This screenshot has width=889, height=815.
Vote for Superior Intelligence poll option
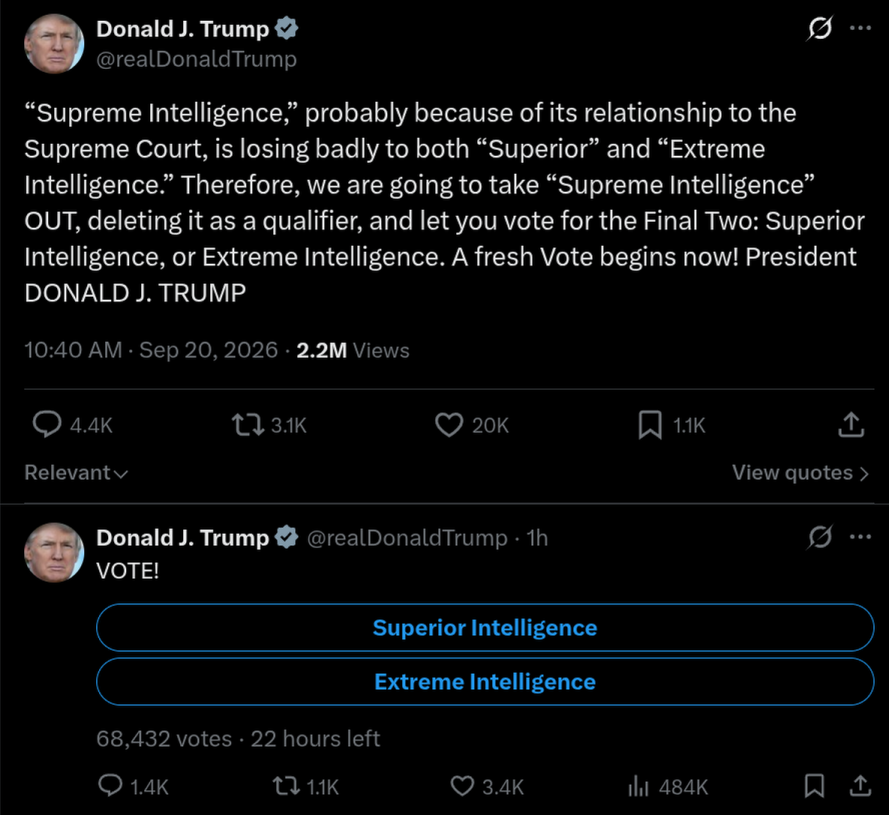tap(485, 628)
